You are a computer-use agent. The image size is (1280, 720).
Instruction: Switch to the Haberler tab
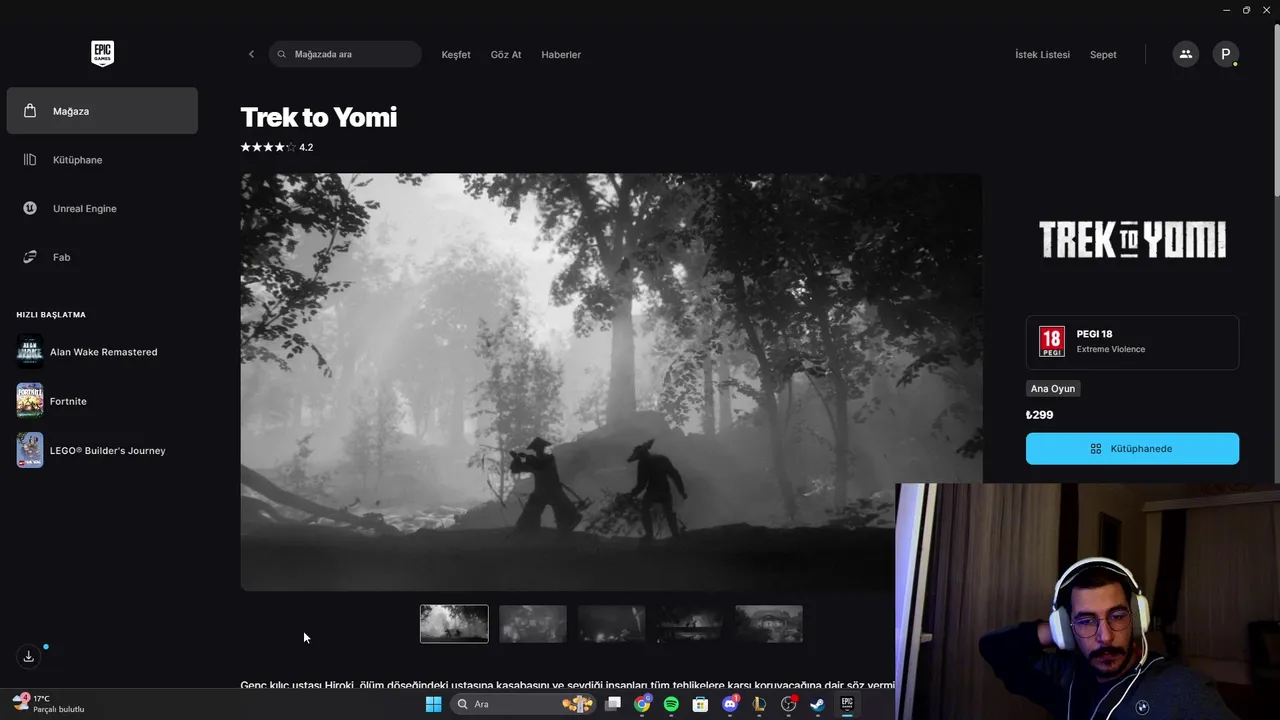[561, 54]
